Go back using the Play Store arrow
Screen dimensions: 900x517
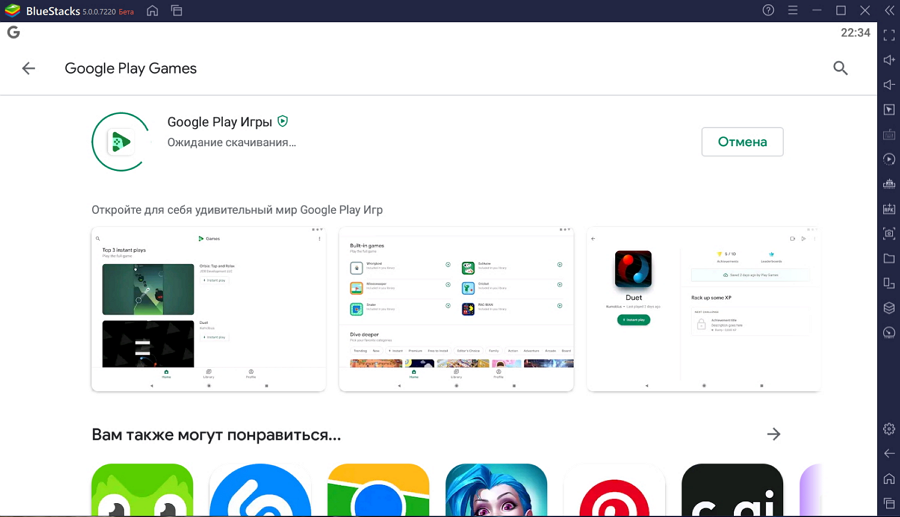tap(28, 68)
